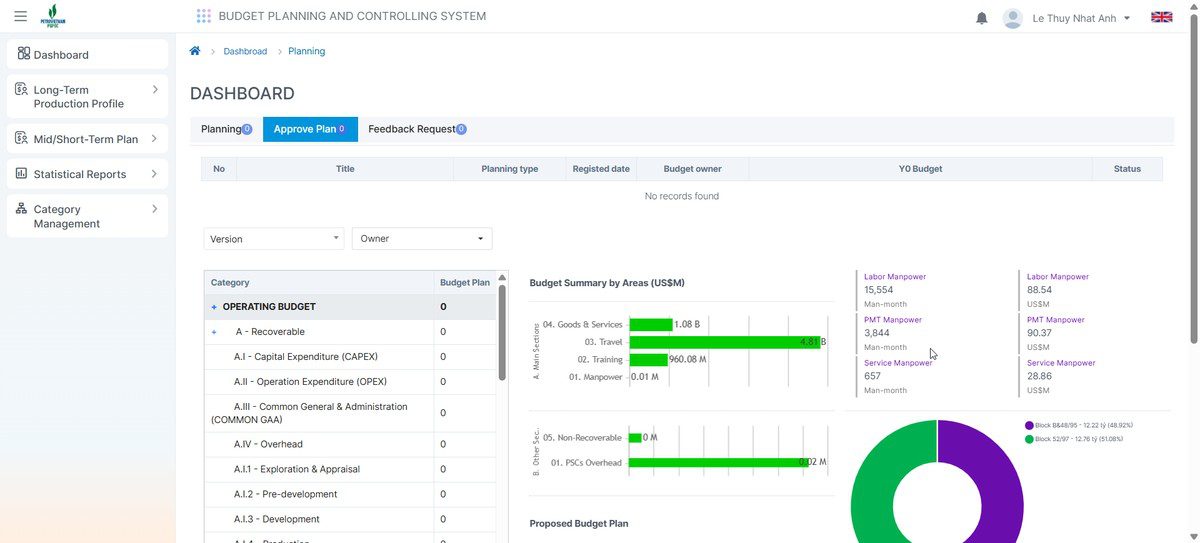Click PMT Manpower 90.37 US$M value
Image resolution: width=1200 pixels, height=543 pixels.
(x=1039, y=333)
